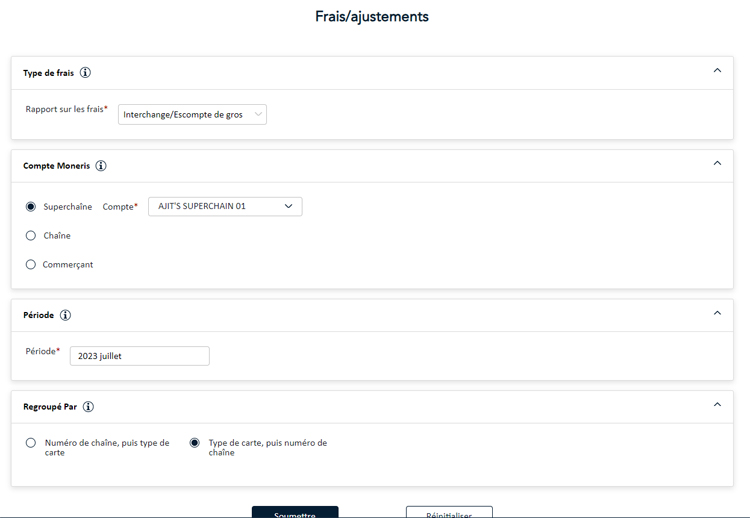Group by Numéro de chaîne, puis type de carte
This screenshot has width=750, height=518.
coord(31,443)
